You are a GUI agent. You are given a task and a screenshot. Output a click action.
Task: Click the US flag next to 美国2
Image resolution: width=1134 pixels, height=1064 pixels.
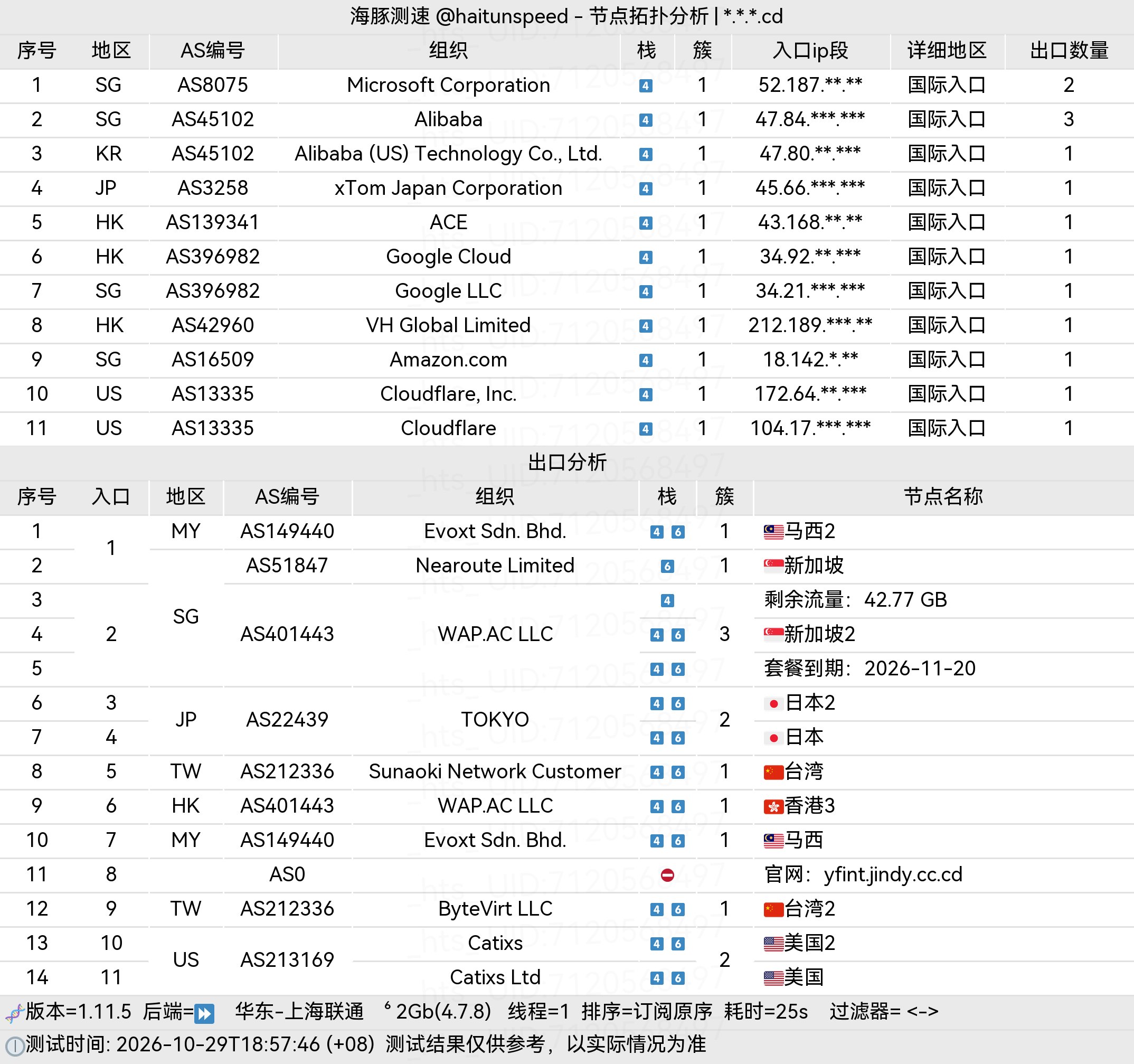point(773,944)
